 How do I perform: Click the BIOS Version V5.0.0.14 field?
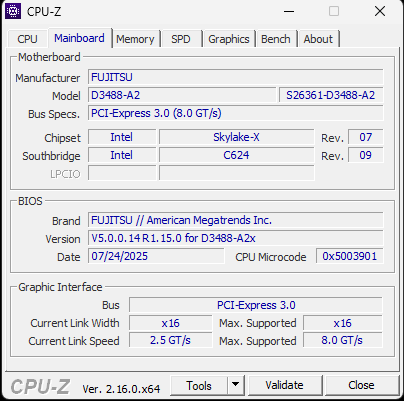[x=236, y=238]
